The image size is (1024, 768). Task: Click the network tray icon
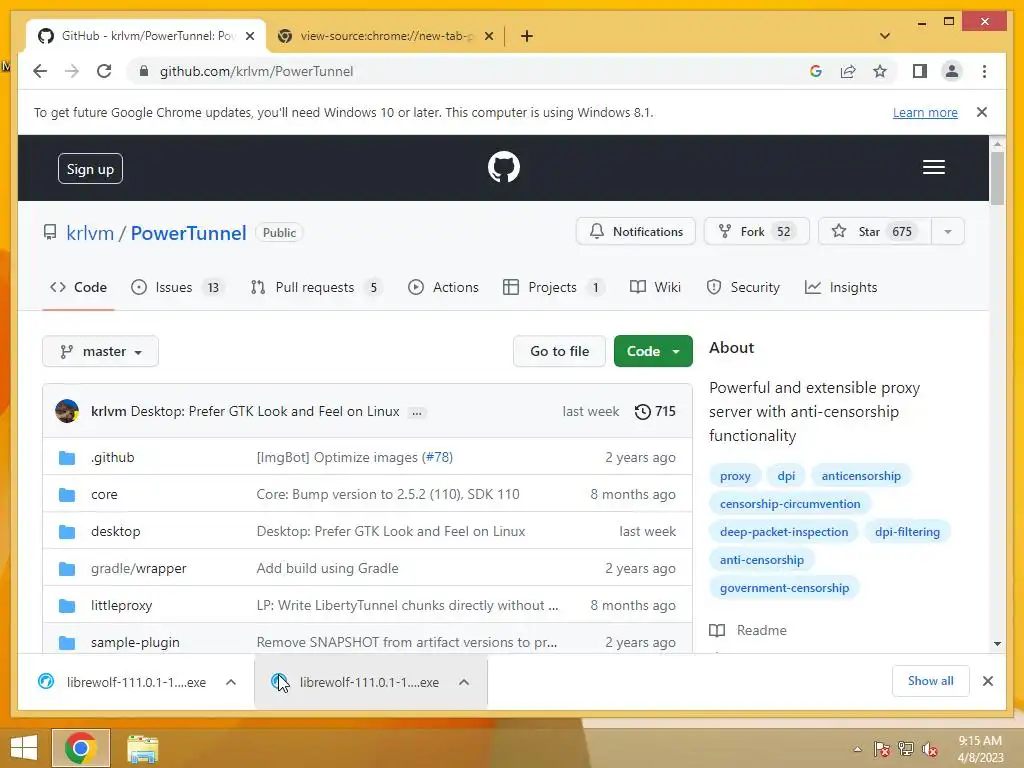pos(906,749)
